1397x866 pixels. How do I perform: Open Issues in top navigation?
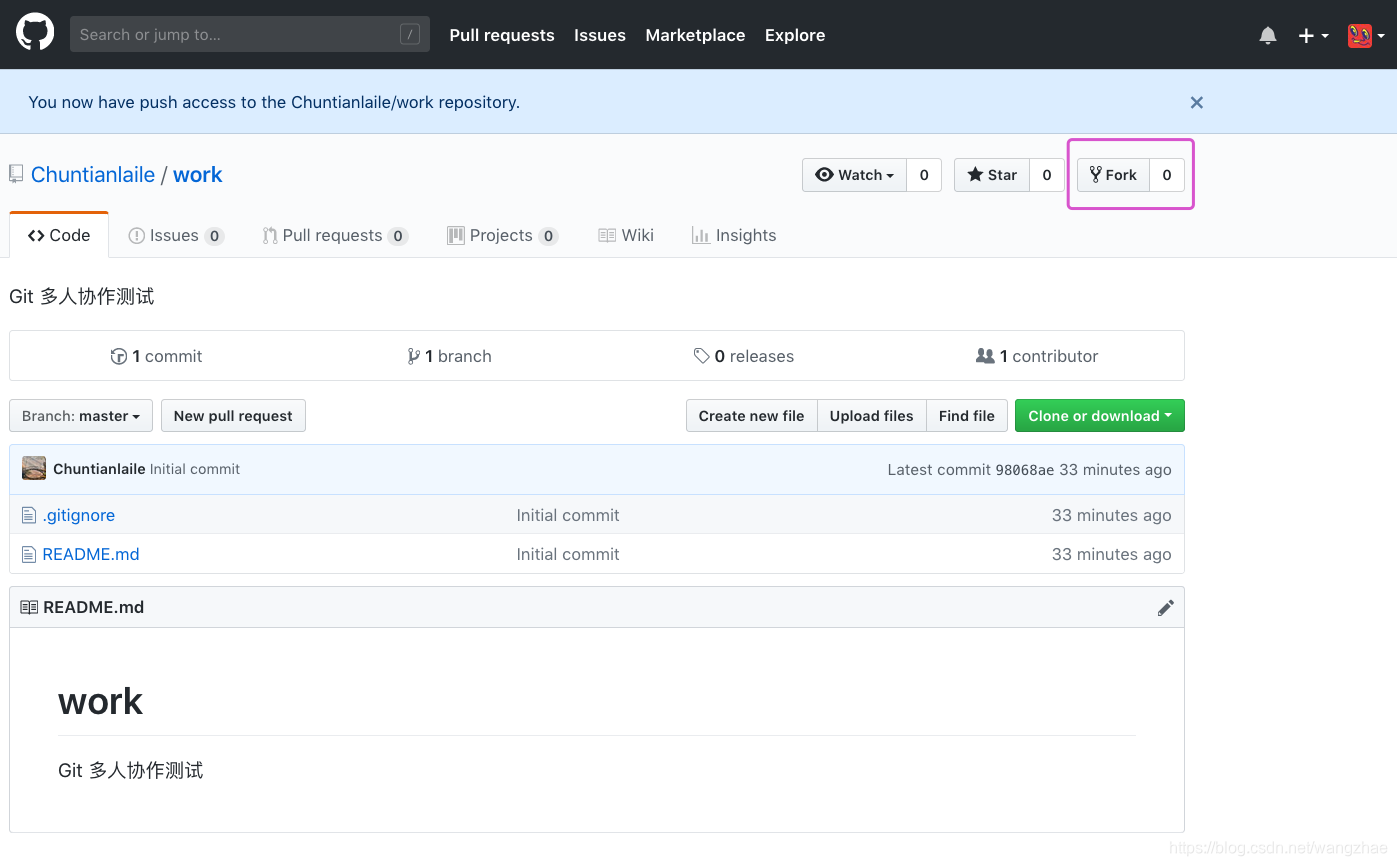(600, 35)
